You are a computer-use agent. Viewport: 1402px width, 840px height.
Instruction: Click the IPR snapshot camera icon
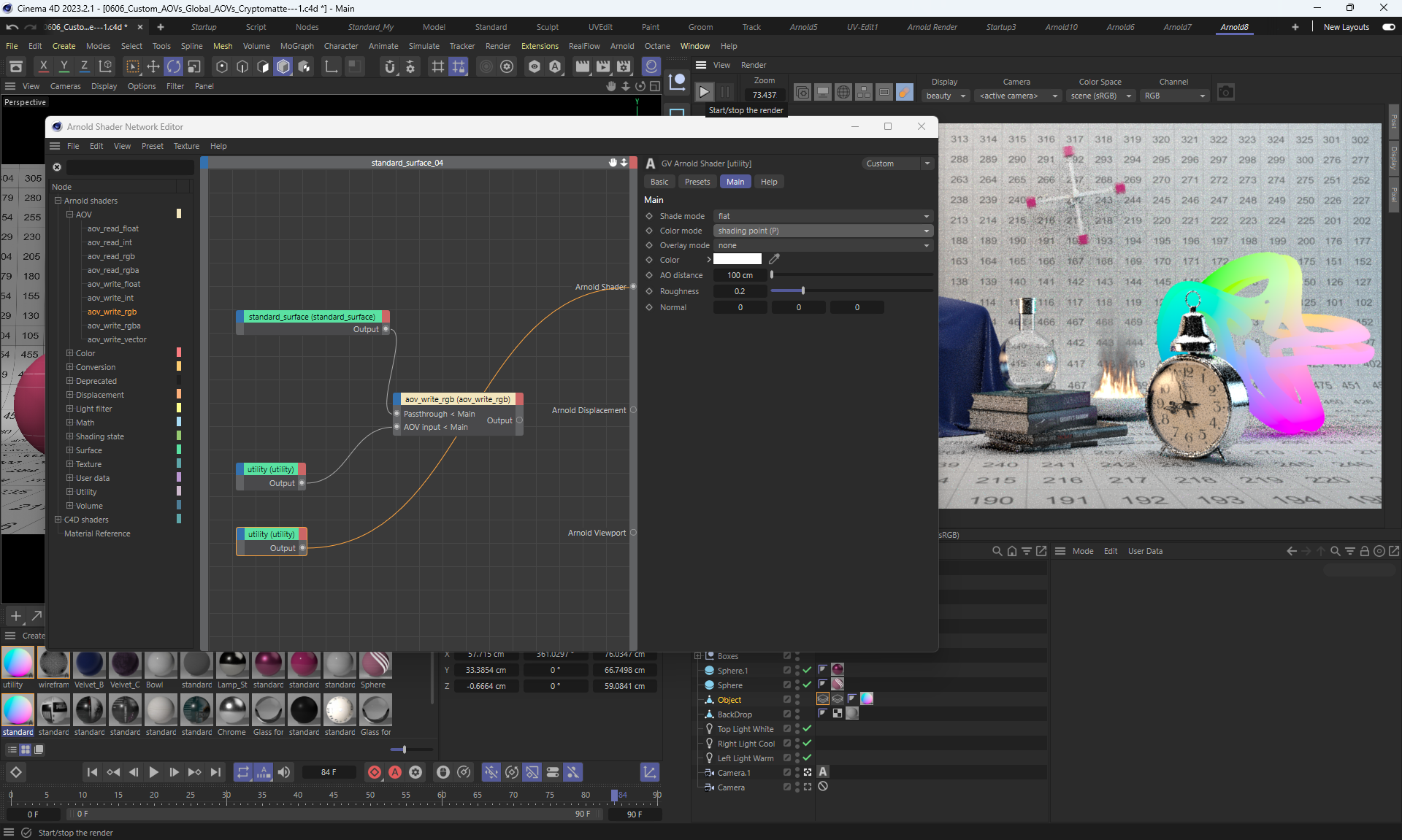tap(1226, 93)
